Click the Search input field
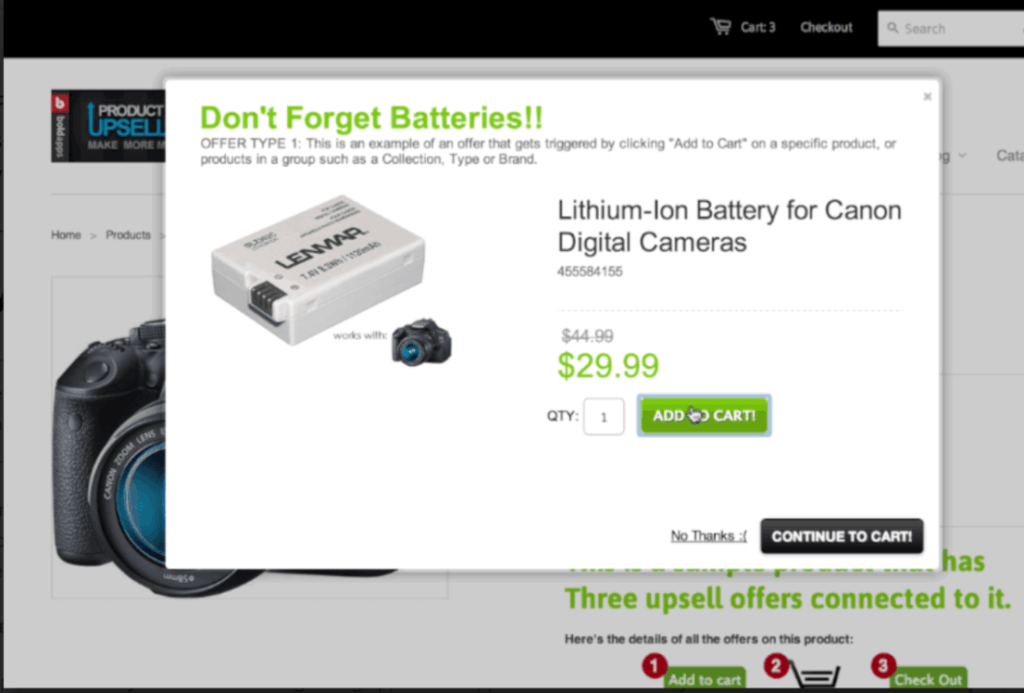 (951, 28)
